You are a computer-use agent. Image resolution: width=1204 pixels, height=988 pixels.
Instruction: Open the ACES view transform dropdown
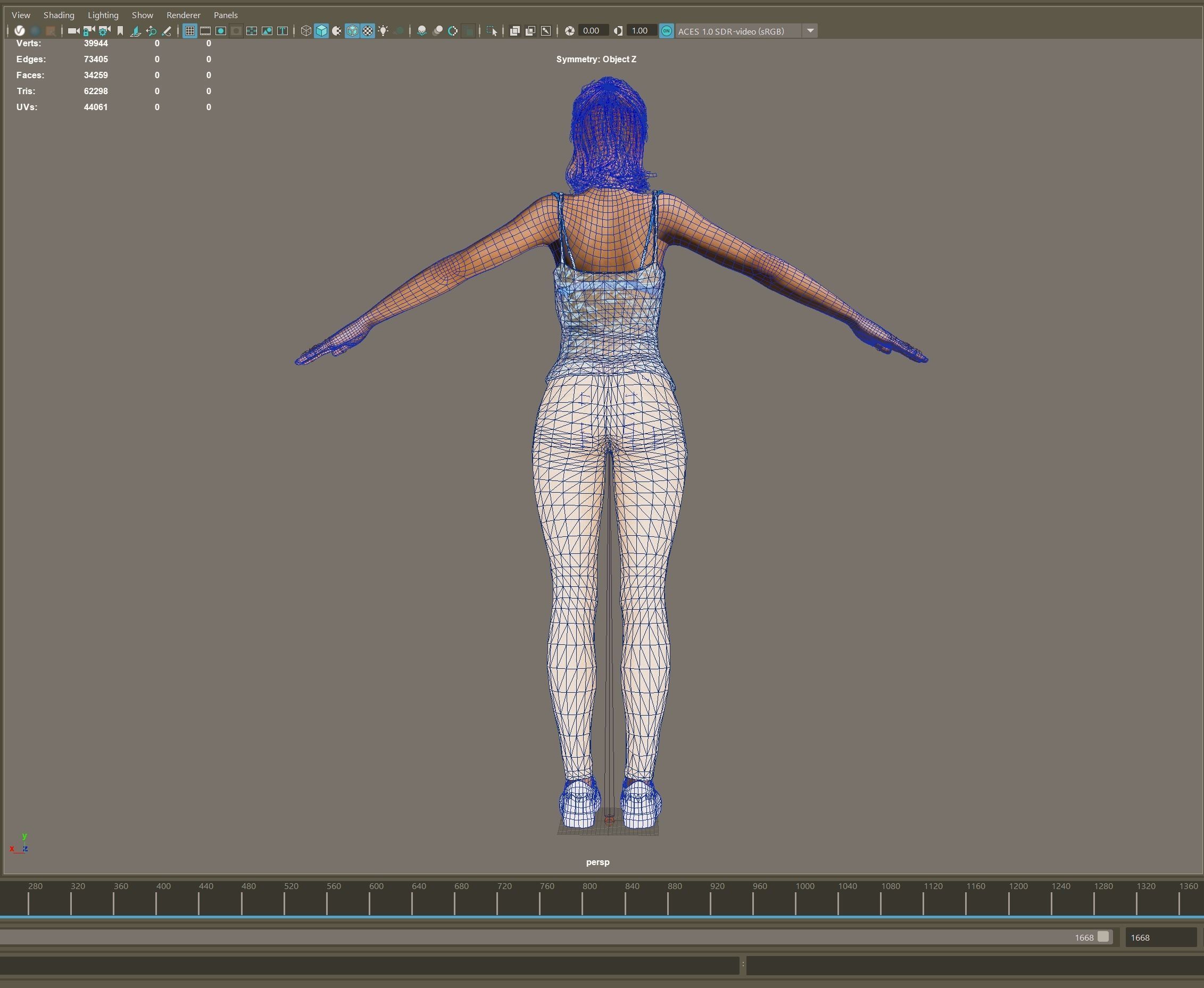[810, 31]
